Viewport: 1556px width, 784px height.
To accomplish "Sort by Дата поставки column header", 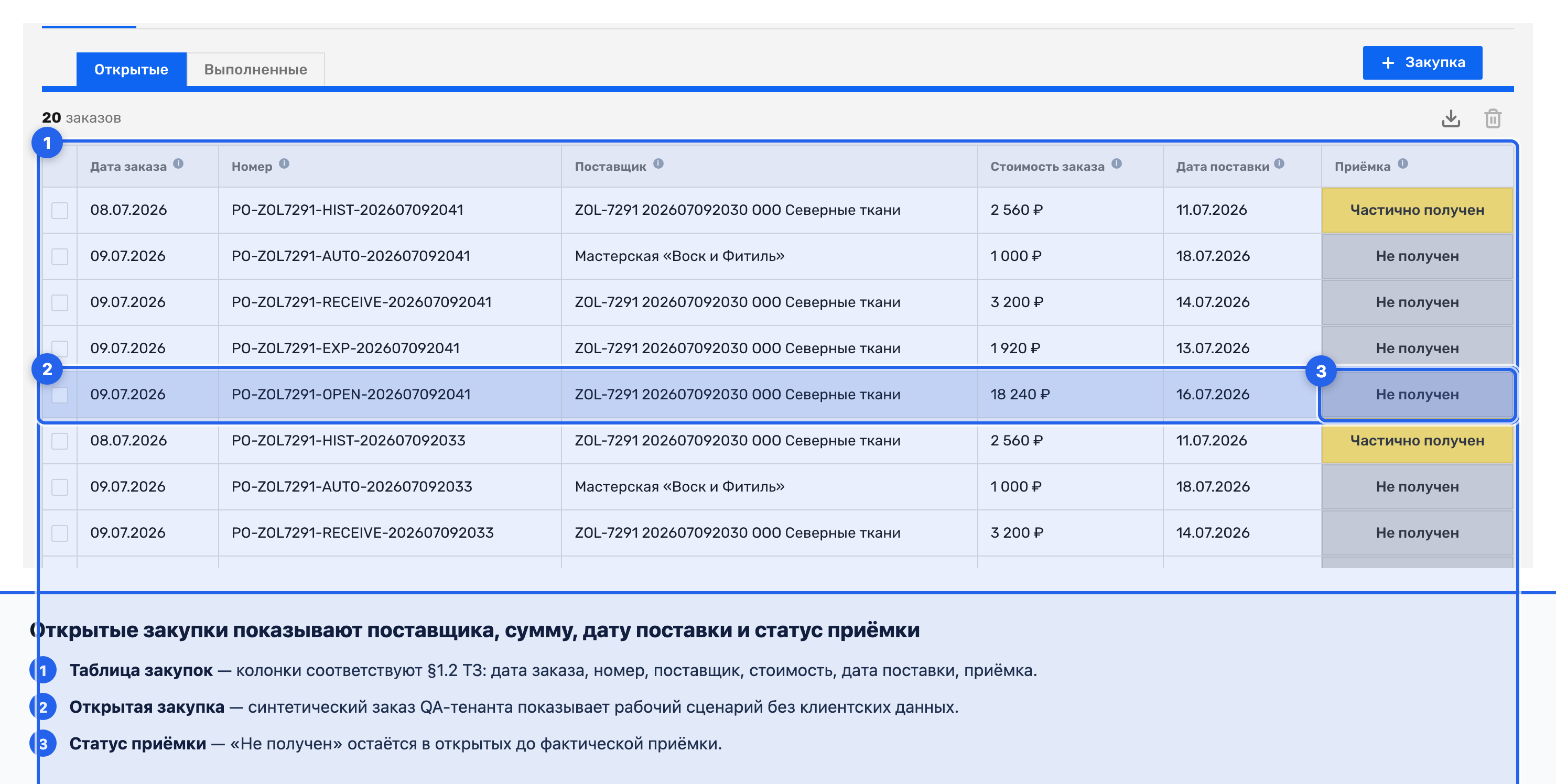I will click(1222, 167).
